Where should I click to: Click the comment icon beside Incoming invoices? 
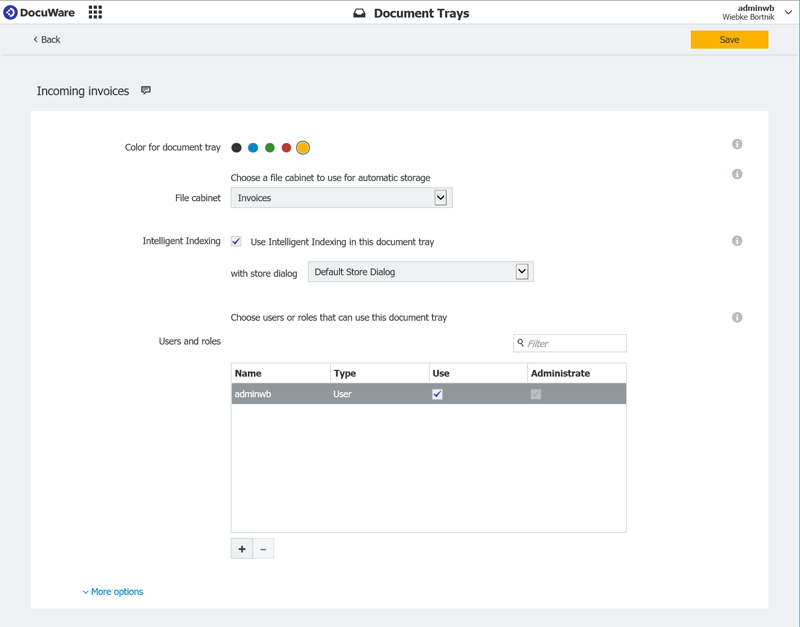coord(146,90)
